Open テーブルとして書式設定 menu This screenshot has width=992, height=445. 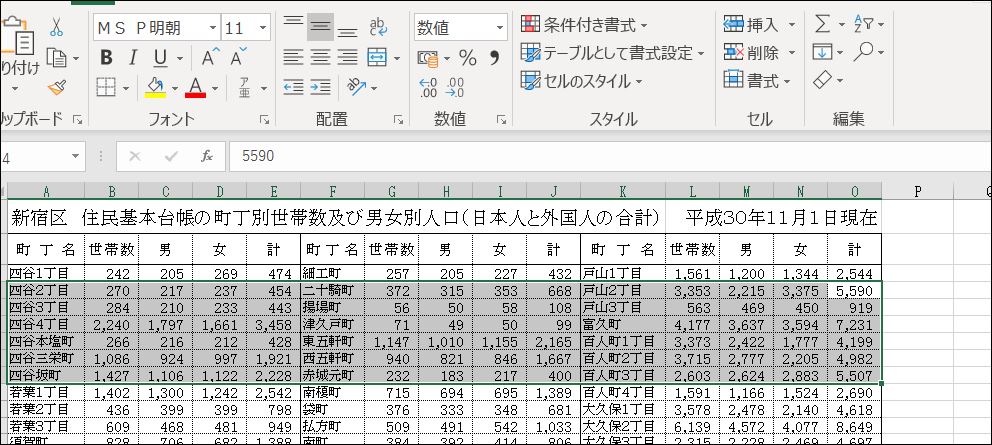612,53
